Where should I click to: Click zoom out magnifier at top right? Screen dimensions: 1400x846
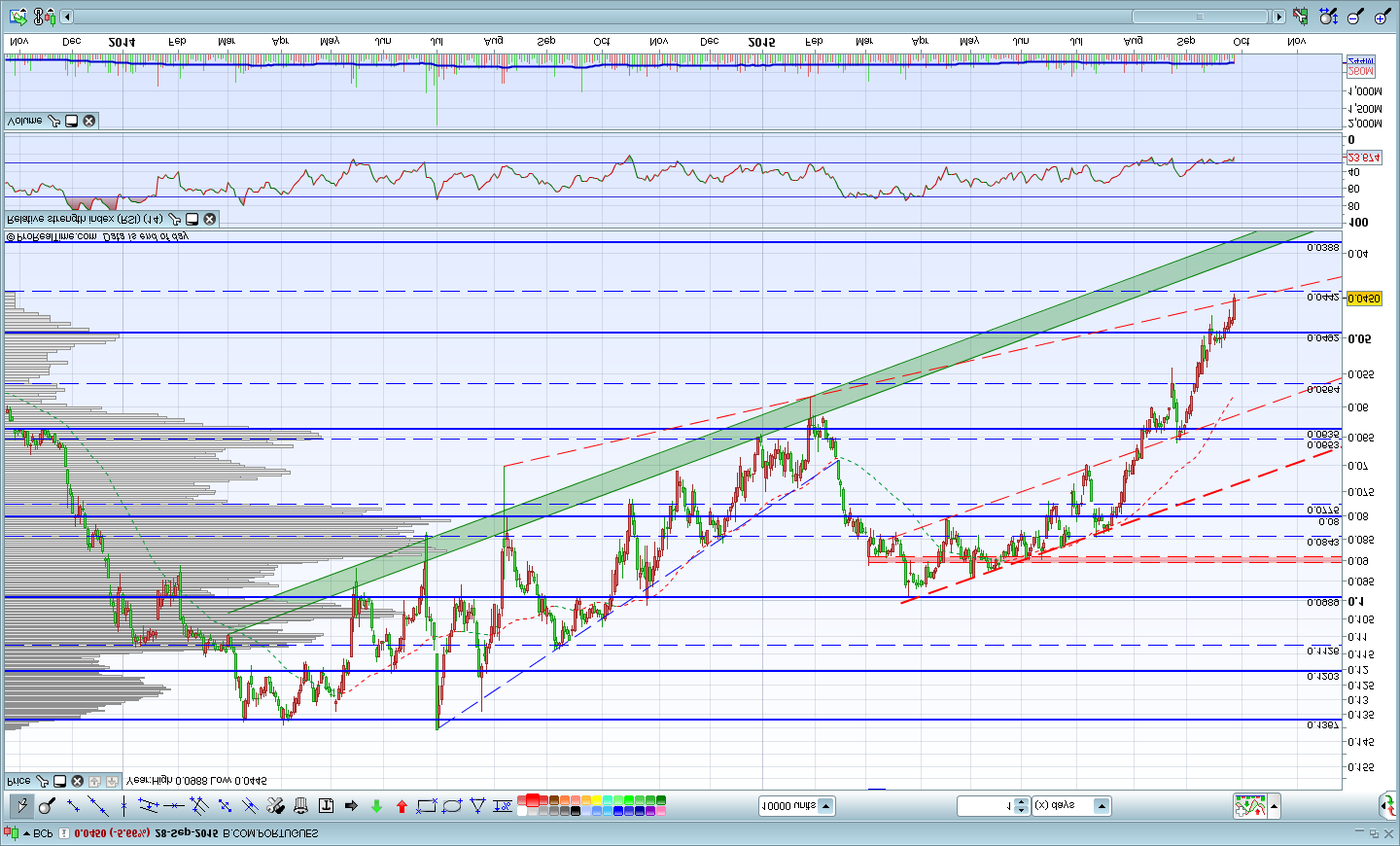click(1355, 17)
